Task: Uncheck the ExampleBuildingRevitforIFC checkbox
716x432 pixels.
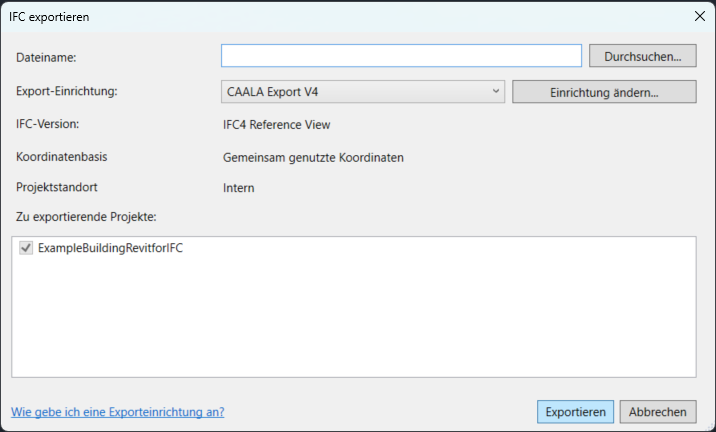Action: tap(25, 249)
